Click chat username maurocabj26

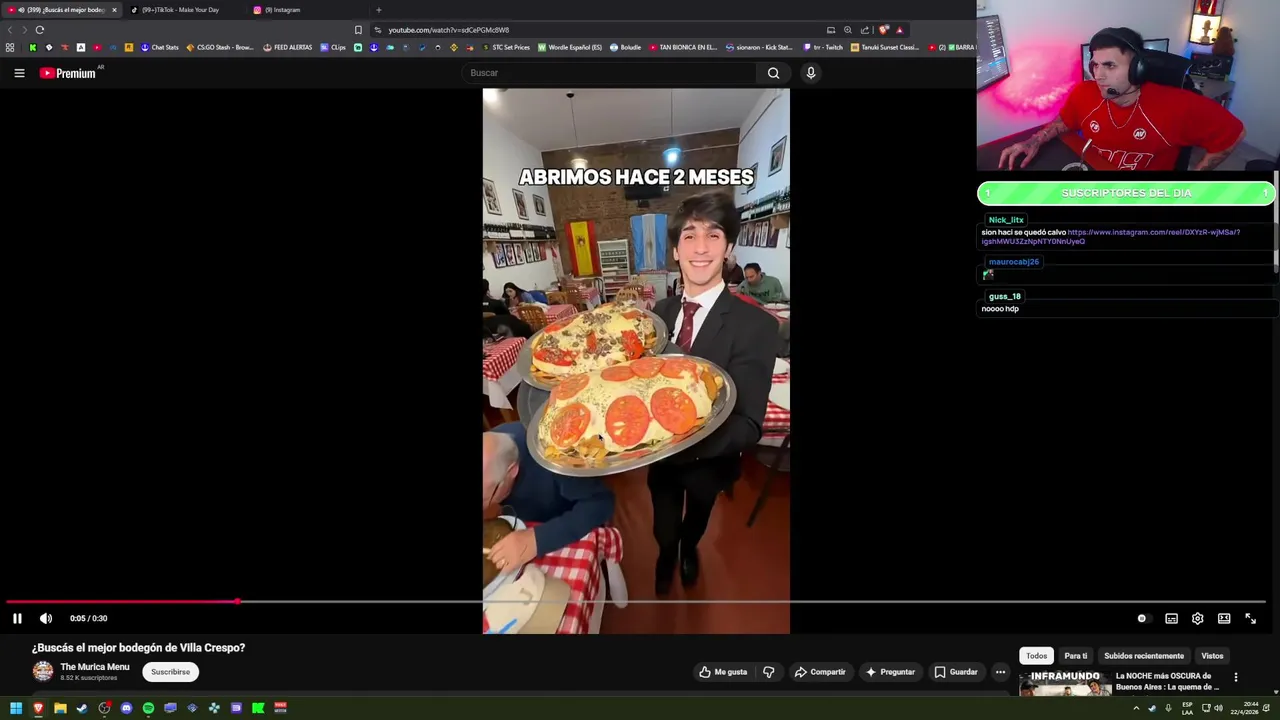click(1014, 262)
